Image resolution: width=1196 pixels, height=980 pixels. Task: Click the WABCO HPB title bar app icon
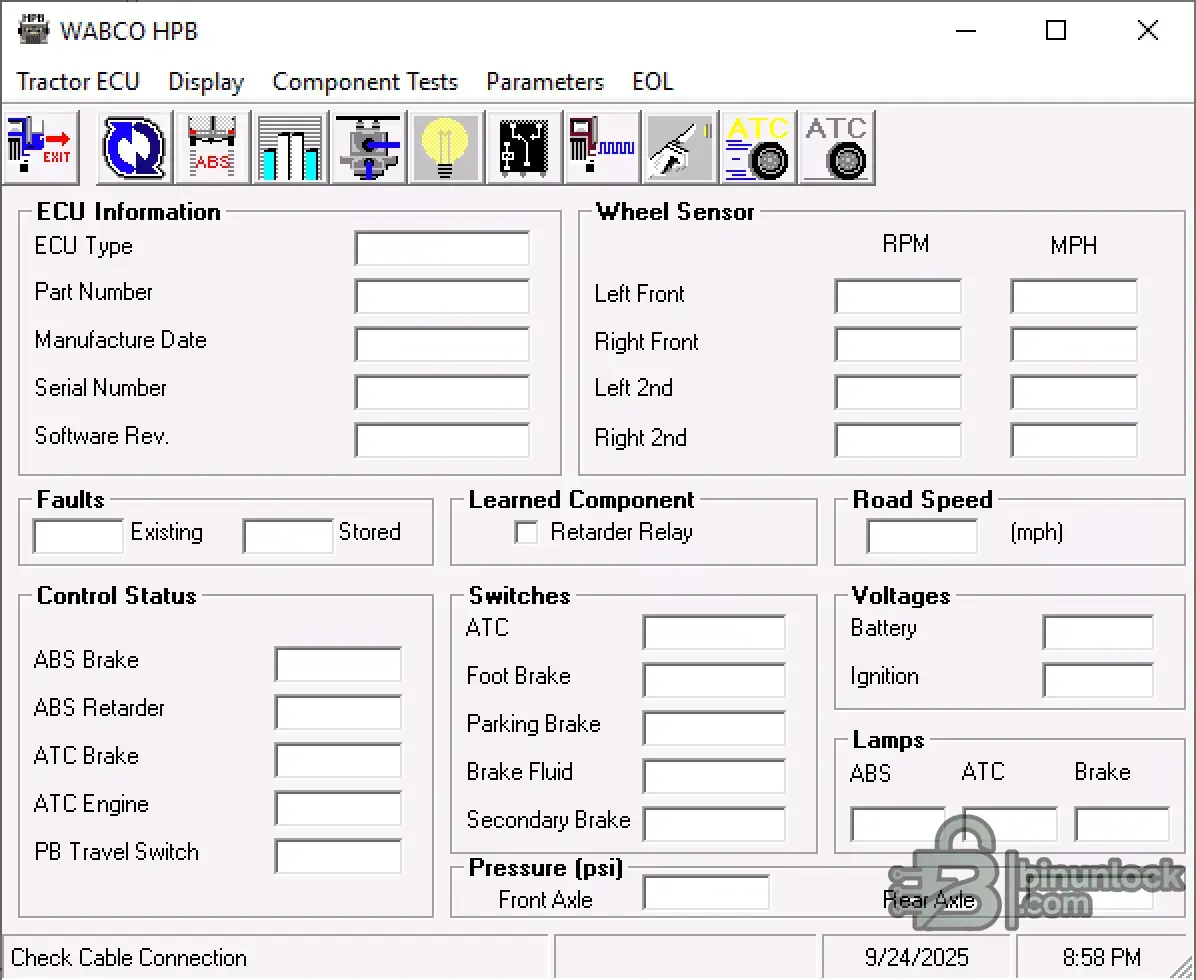33,31
